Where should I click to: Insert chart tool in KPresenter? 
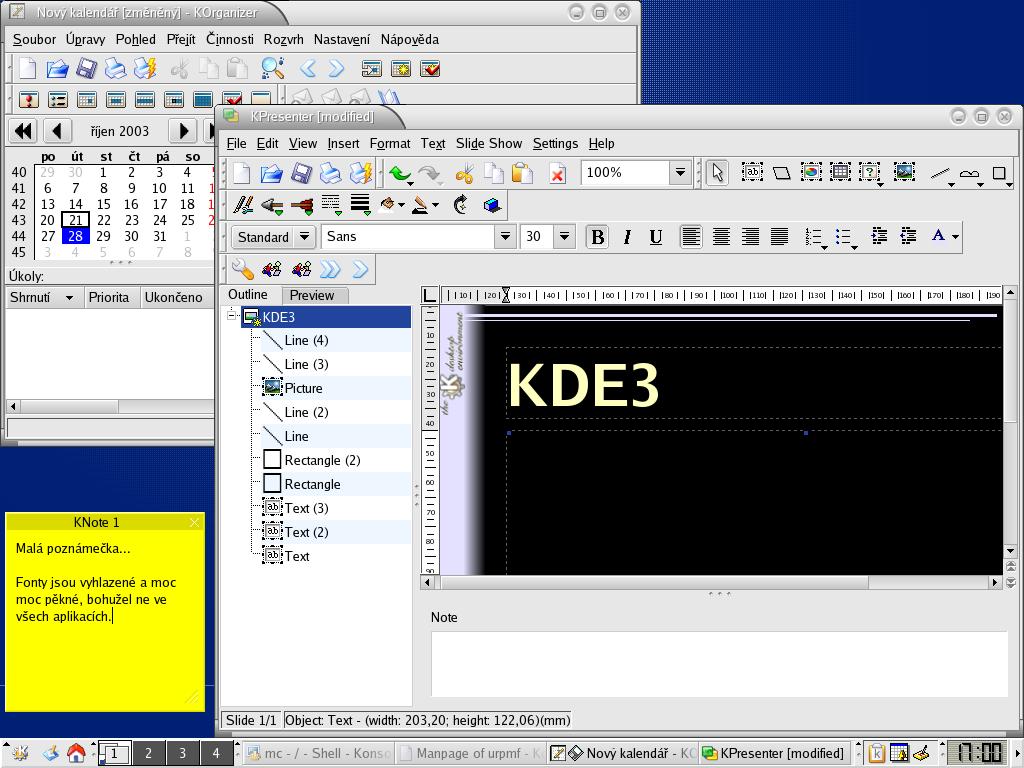tap(811, 172)
